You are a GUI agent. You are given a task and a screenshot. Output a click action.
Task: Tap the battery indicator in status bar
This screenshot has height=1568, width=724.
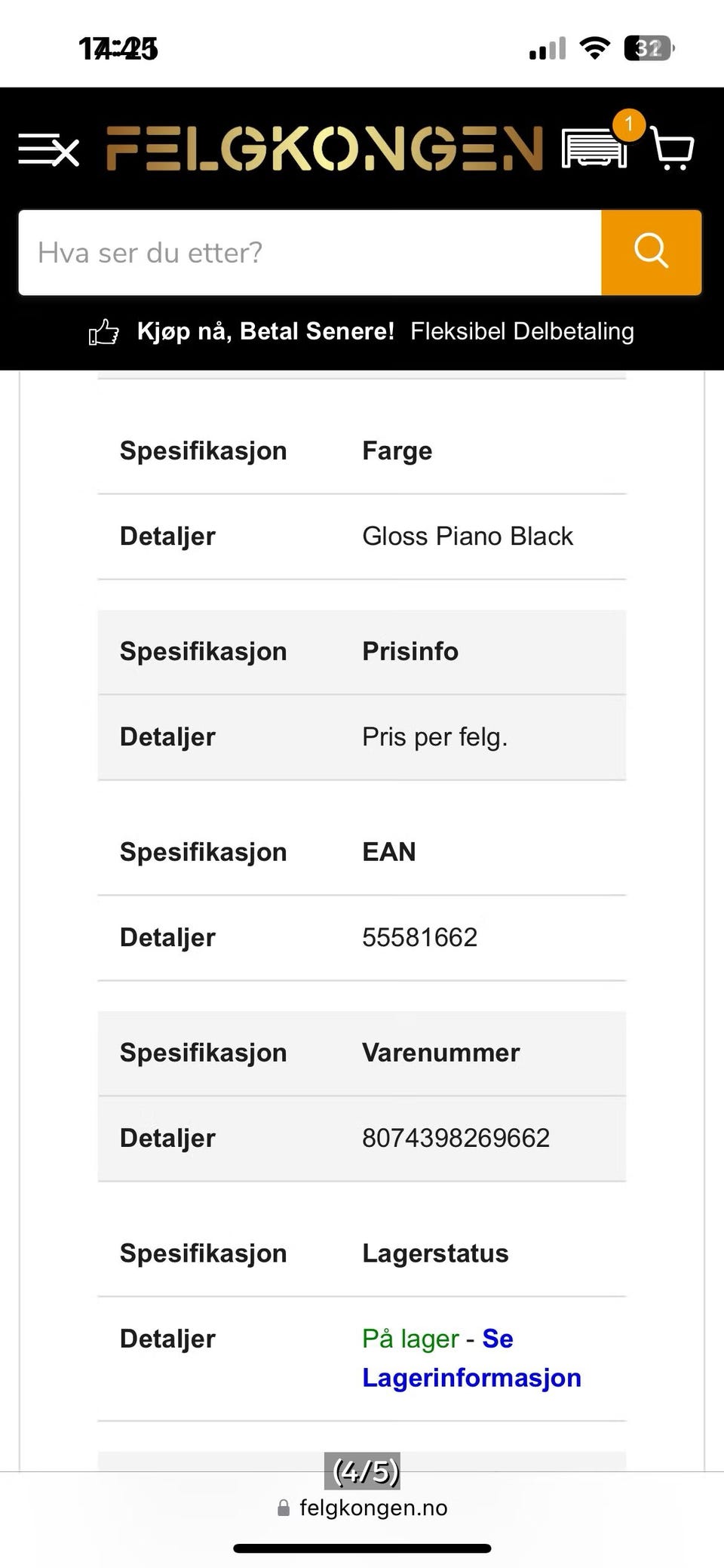tap(649, 48)
